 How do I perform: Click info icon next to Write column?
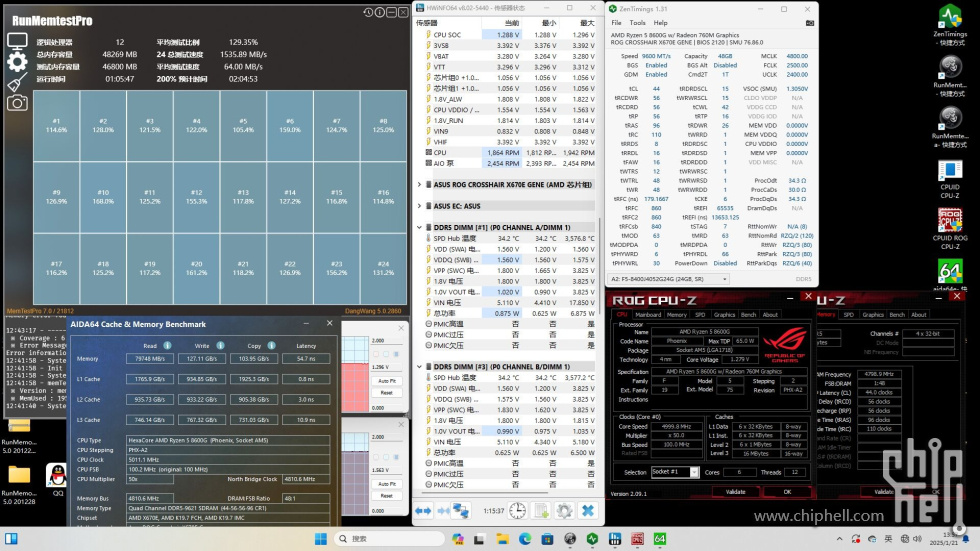tap(221, 345)
